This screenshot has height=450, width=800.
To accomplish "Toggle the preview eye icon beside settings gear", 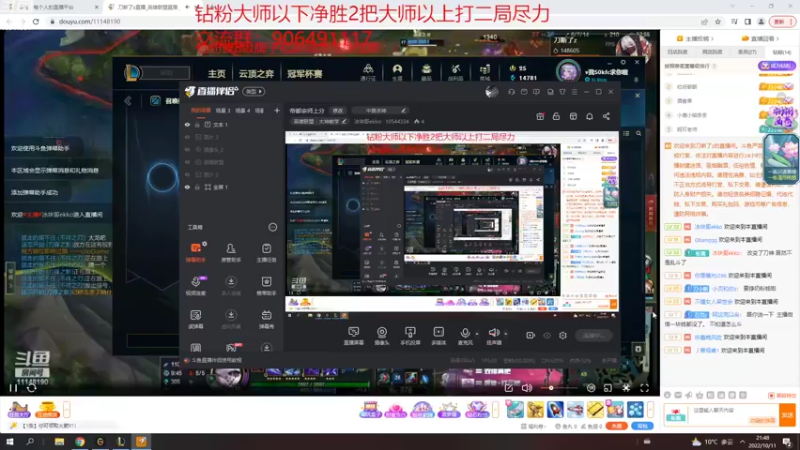I will (x=547, y=336).
